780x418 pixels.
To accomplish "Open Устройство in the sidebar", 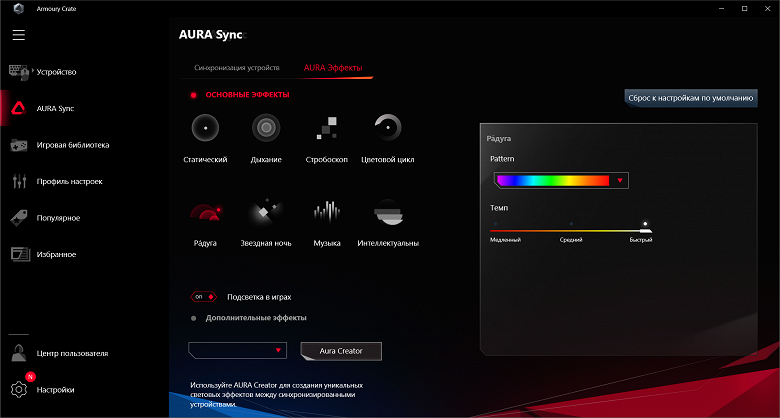I will pyautogui.click(x=56, y=72).
